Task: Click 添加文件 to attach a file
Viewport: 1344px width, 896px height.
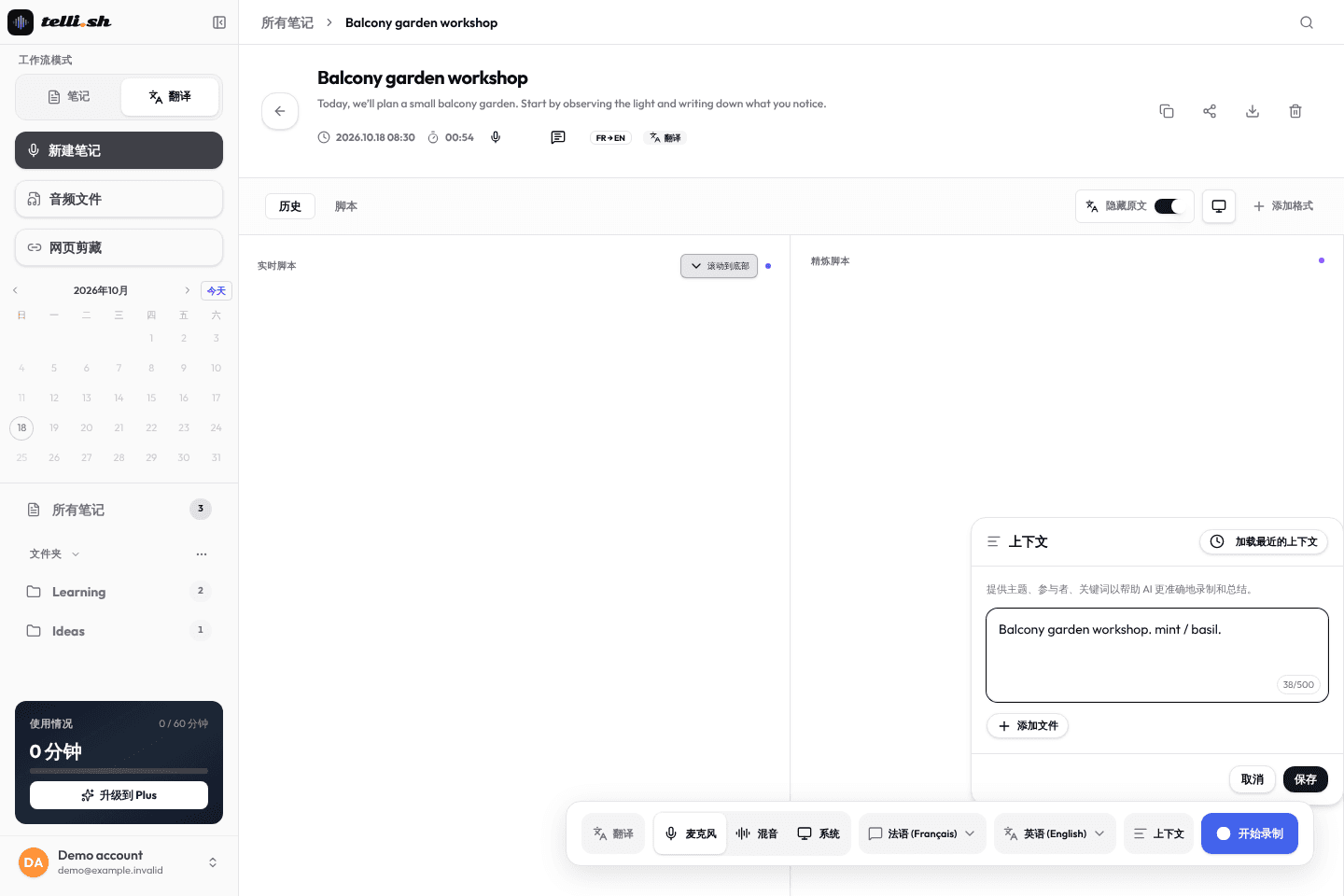Action: tap(1028, 726)
